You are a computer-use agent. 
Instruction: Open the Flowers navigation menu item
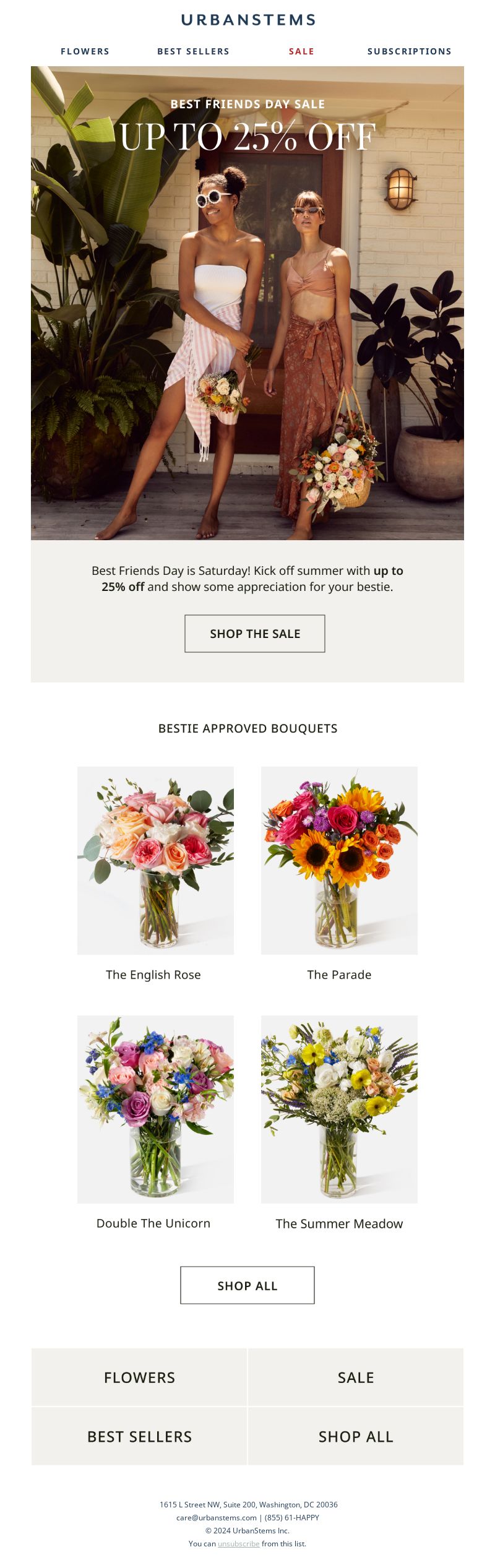click(x=85, y=51)
